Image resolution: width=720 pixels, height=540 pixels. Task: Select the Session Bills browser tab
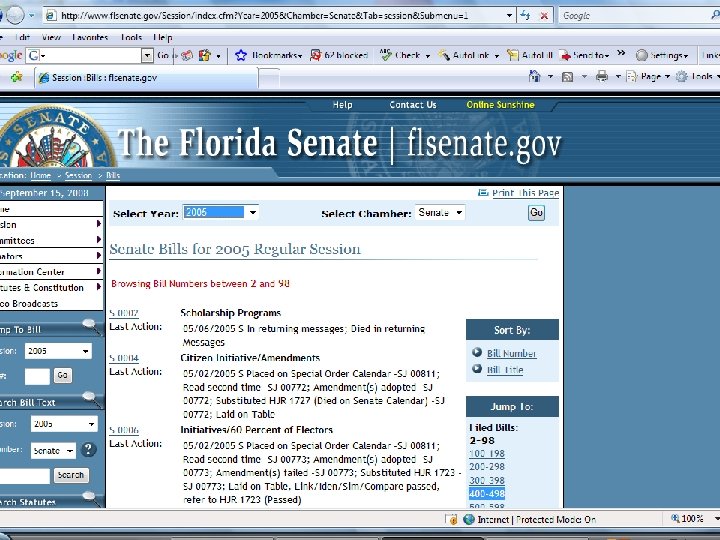point(146,78)
